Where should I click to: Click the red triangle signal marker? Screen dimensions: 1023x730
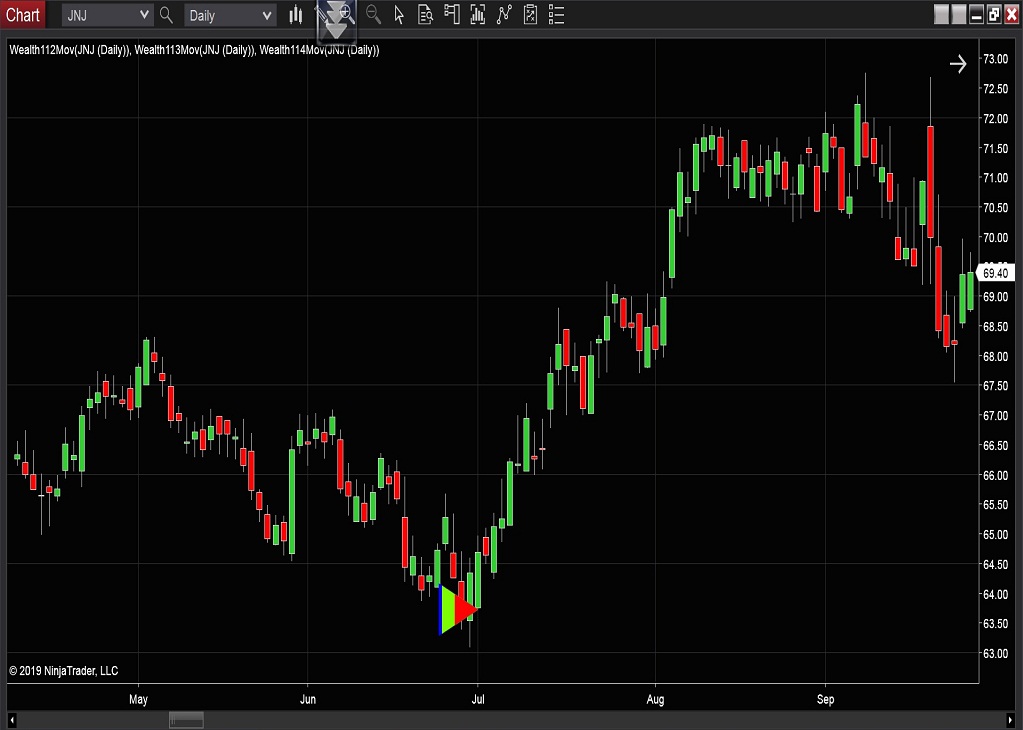point(465,608)
